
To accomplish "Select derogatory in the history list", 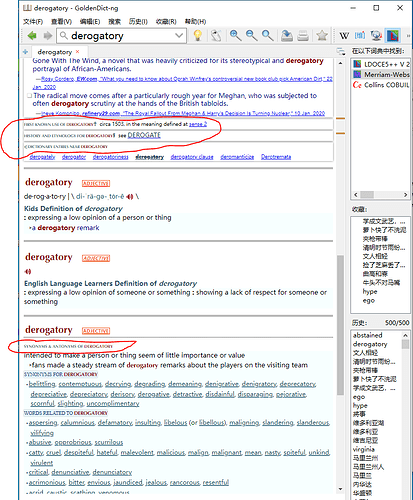I will coord(370,344).
